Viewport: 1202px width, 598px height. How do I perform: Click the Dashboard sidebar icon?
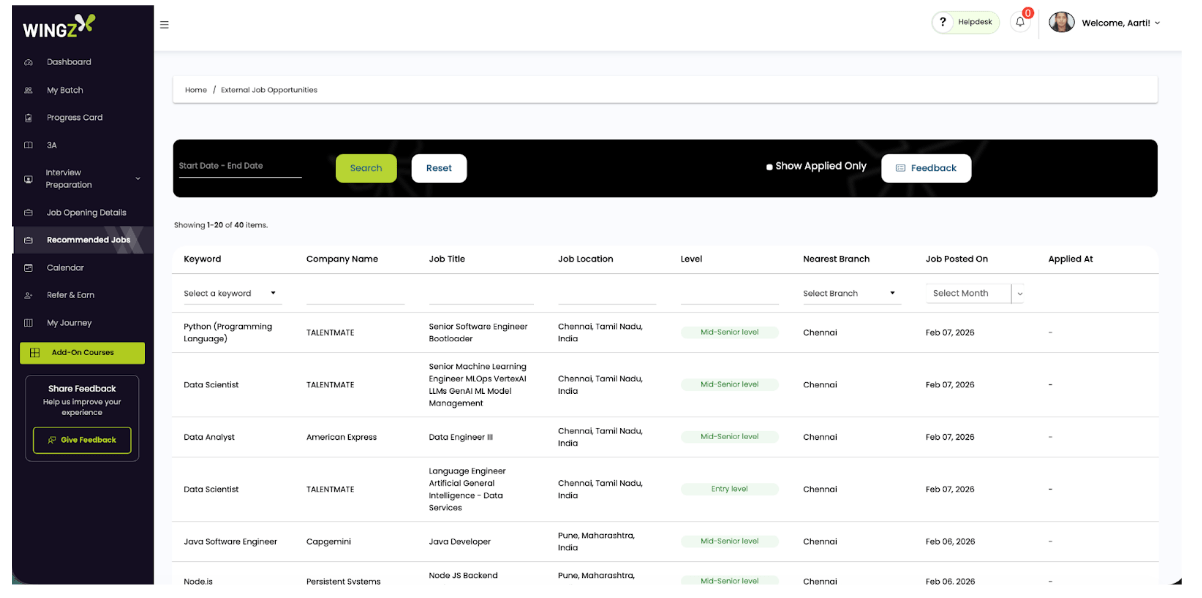[x=28, y=62]
